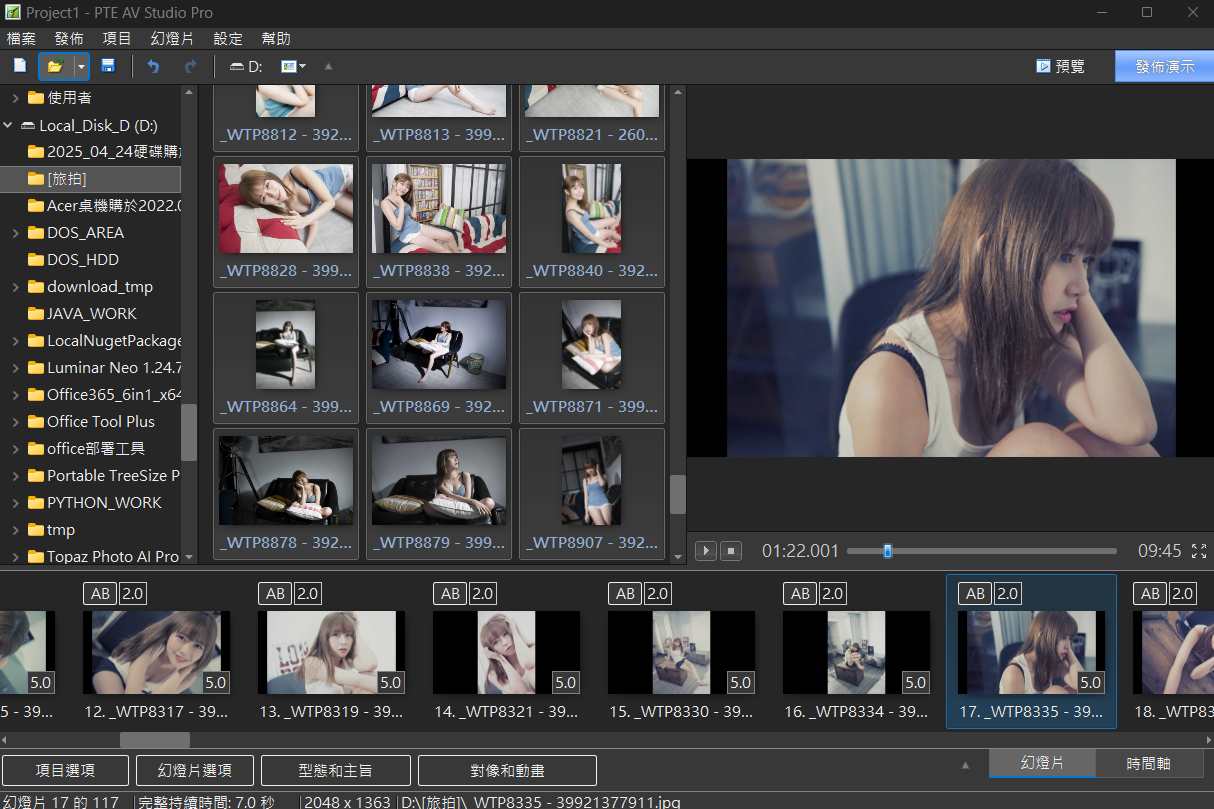Expand the PYTHON_WORK folder

coord(15,502)
